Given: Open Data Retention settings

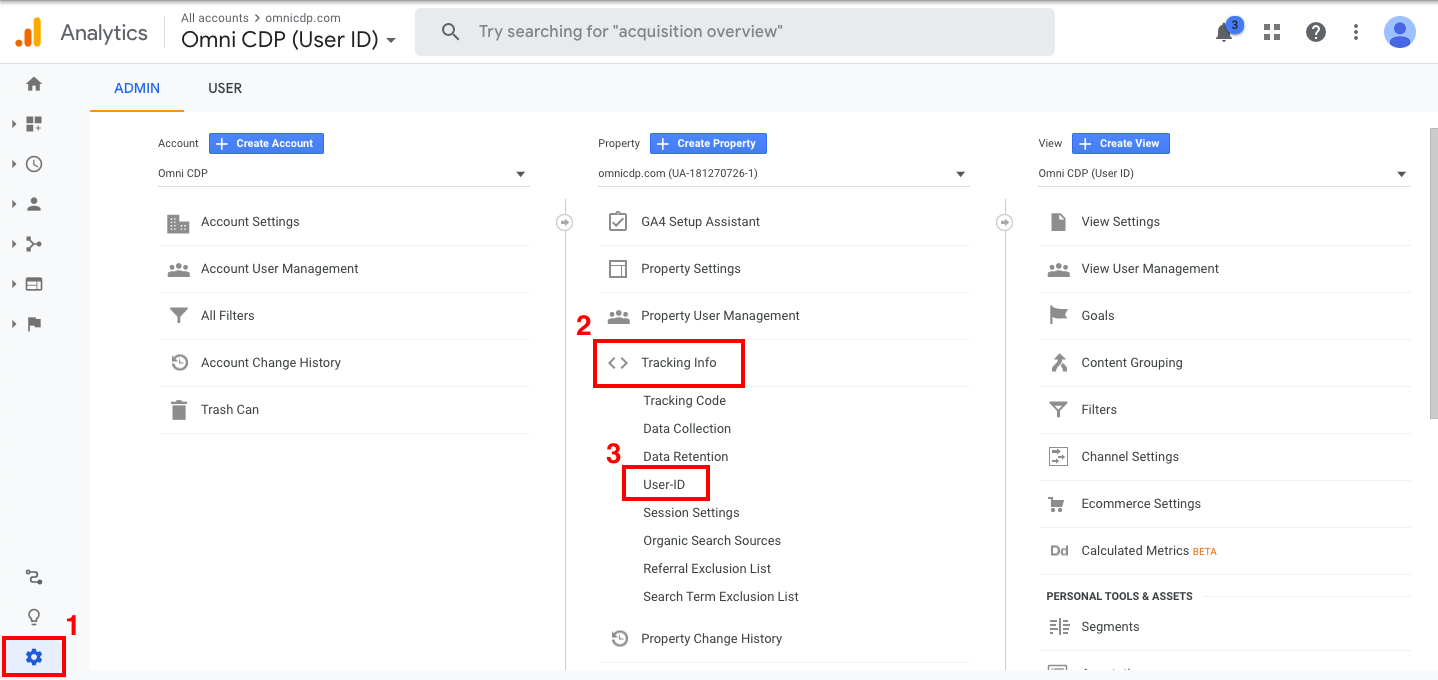Looking at the screenshot, I should [x=685, y=457].
